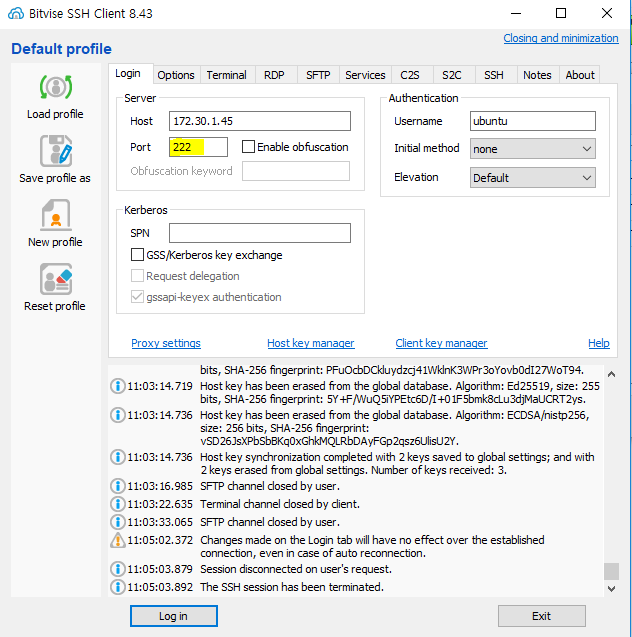Click info icon of 11:03:33.065 log entry
The width and height of the screenshot is (632, 637).
pyautogui.click(x=118, y=522)
